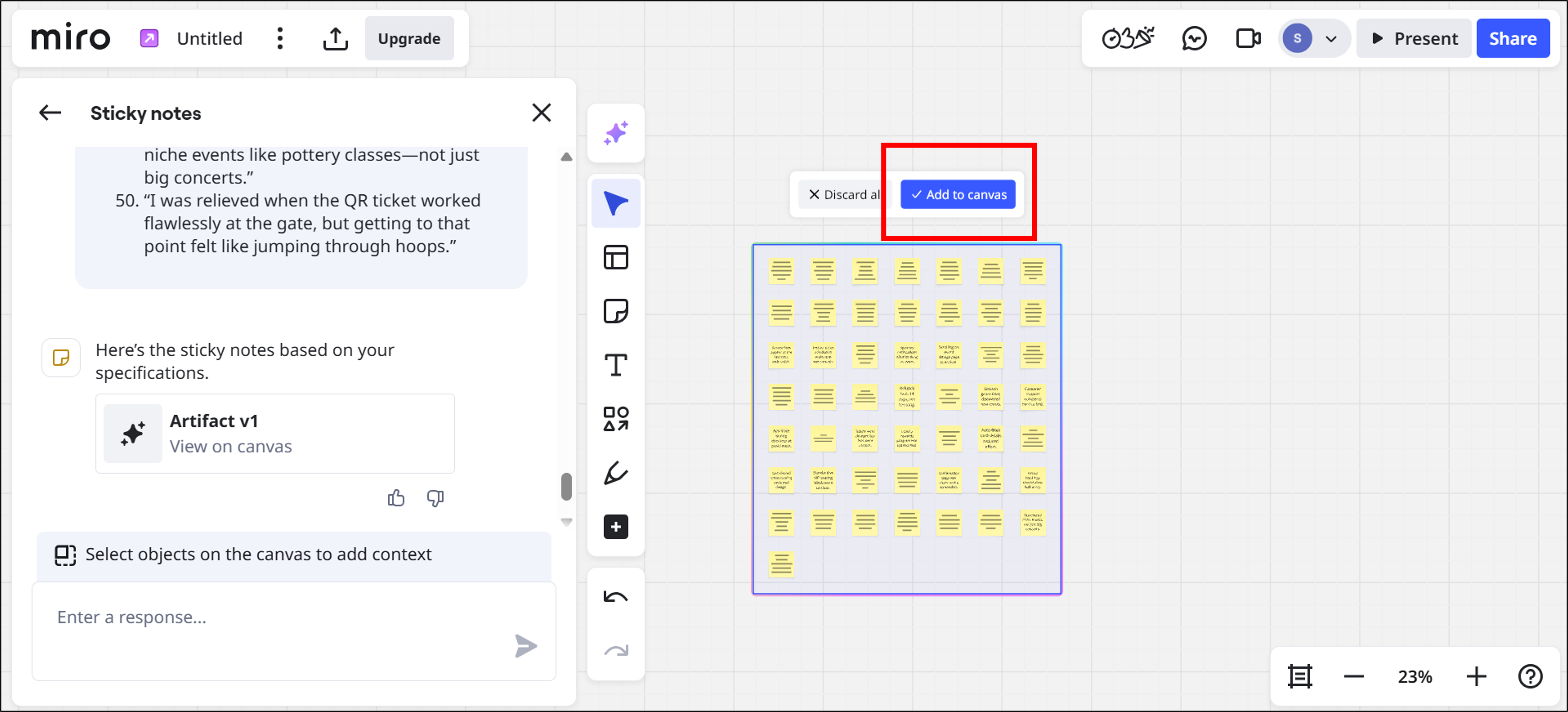Open board options three-dot menu

tap(279, 39)
